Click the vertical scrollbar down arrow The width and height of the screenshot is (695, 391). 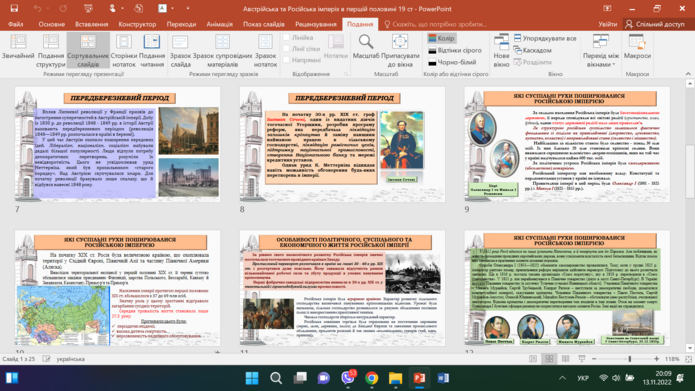tap(690, 348)
